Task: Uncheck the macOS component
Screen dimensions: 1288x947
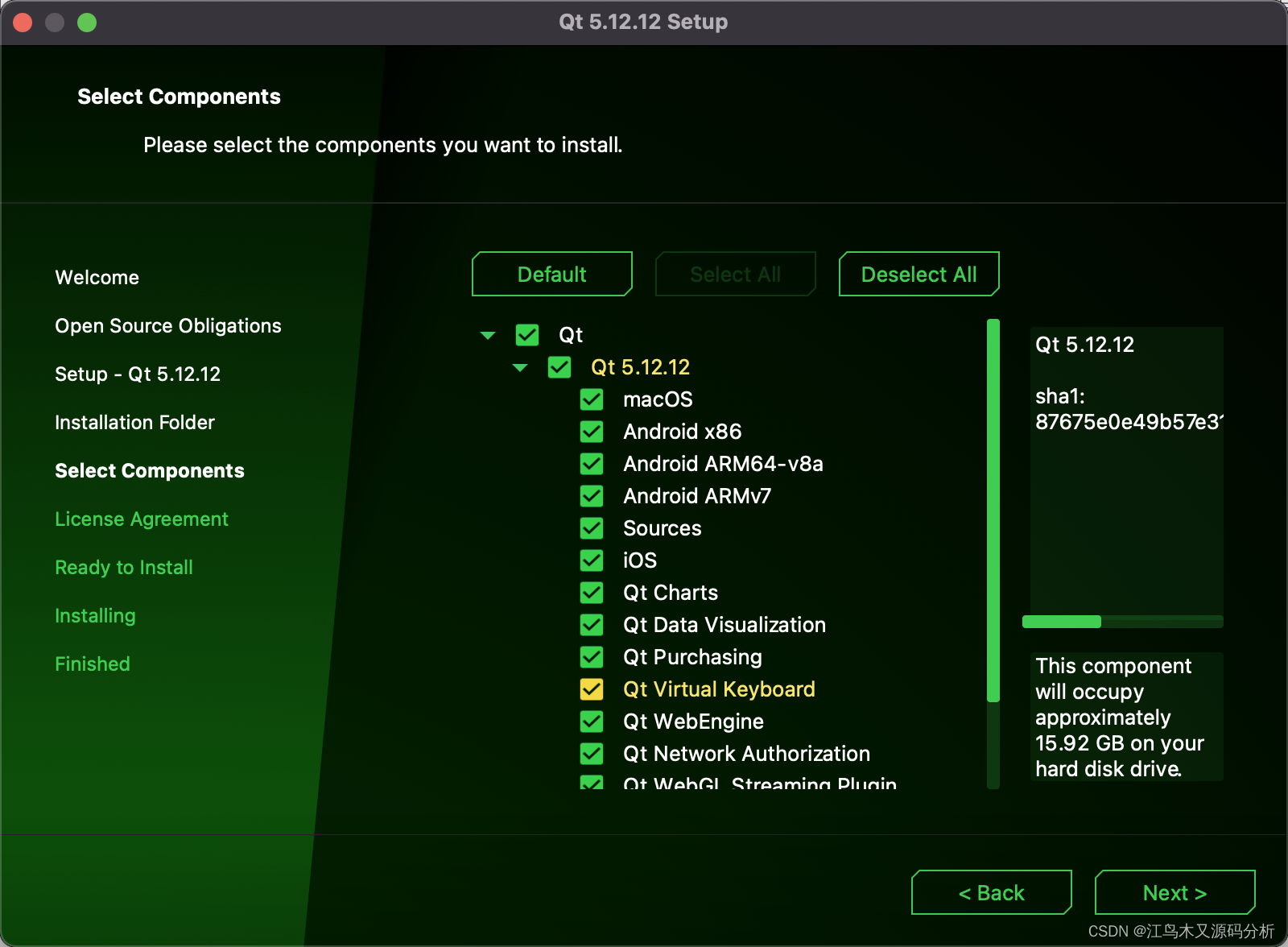Action: (x=592, y=399)
